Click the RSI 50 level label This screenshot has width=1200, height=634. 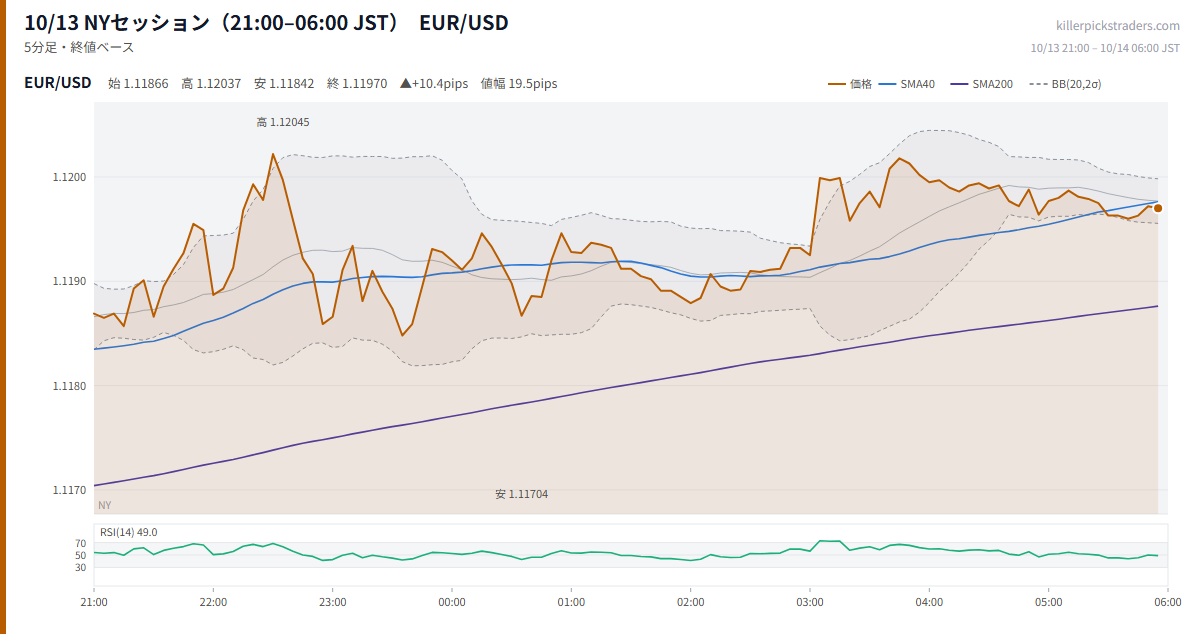pos(81,555)
